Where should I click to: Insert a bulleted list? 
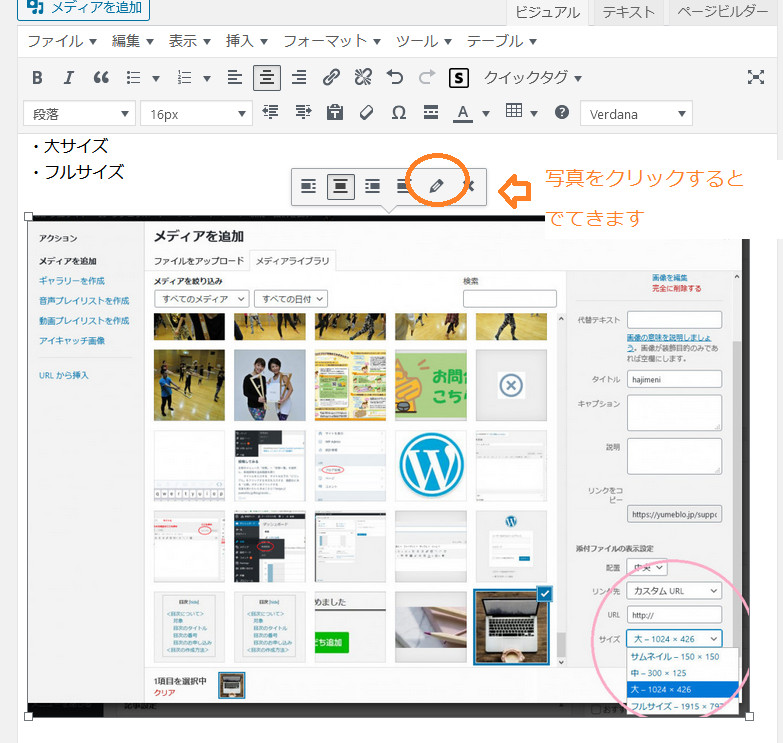133,78
